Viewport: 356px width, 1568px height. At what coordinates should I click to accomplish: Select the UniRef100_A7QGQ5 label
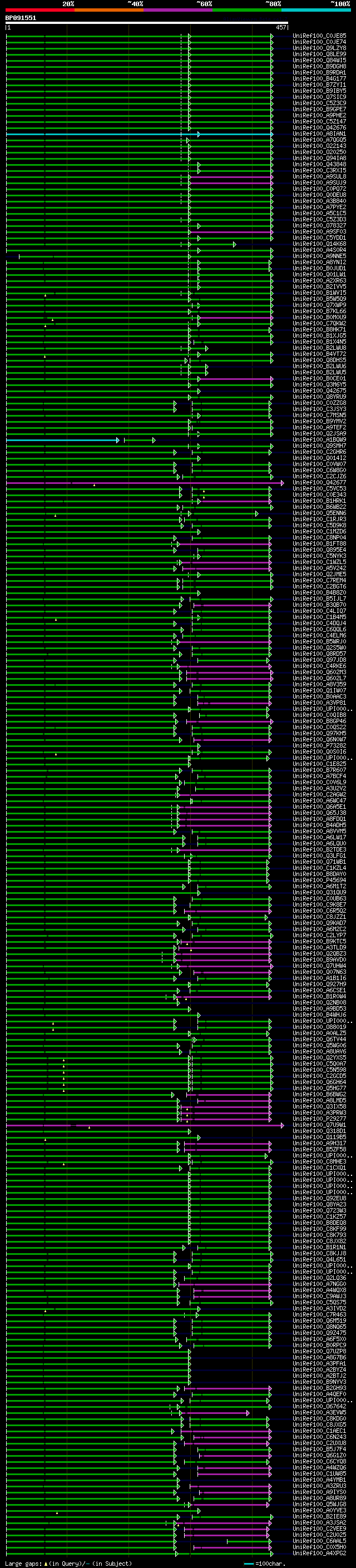[319, 140]
